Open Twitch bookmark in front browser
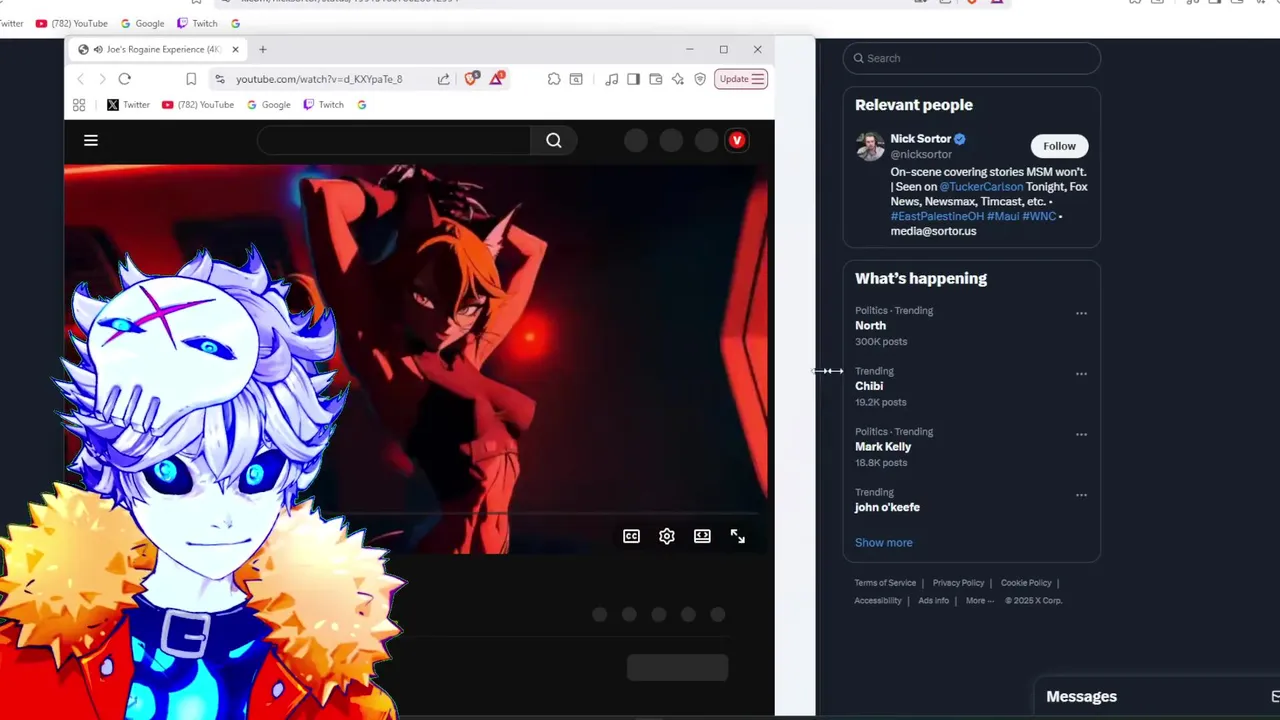1280x720 pixels. pos(324,104)
